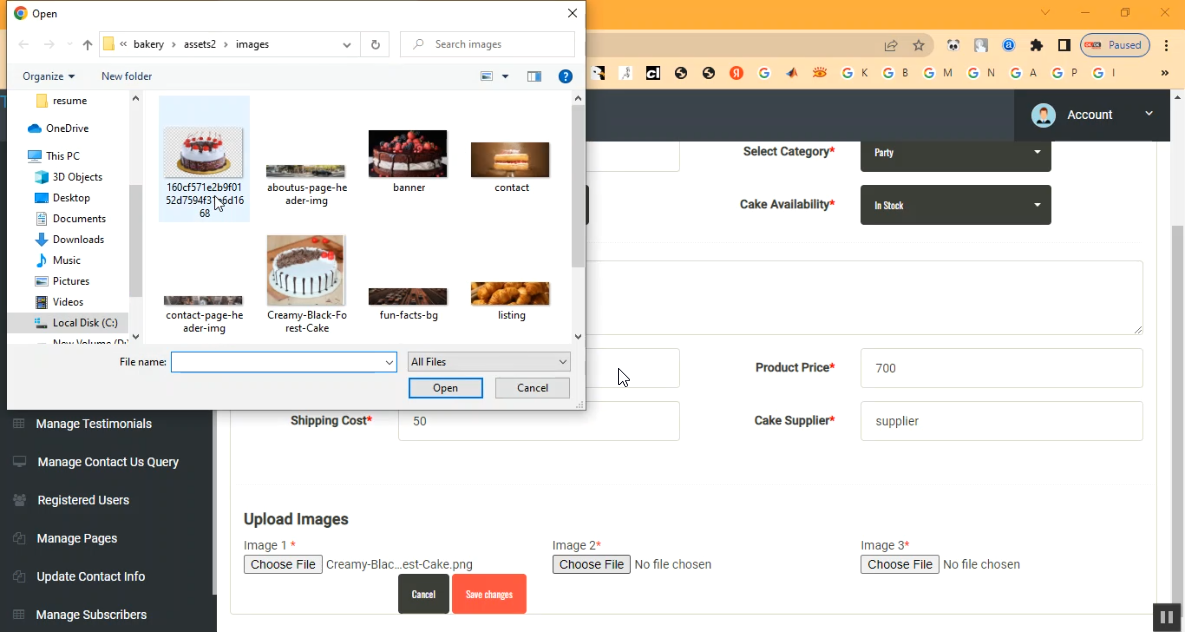1185x632 pixels.
Task: Bookmark page with the star icon
Action: (918, 45)
